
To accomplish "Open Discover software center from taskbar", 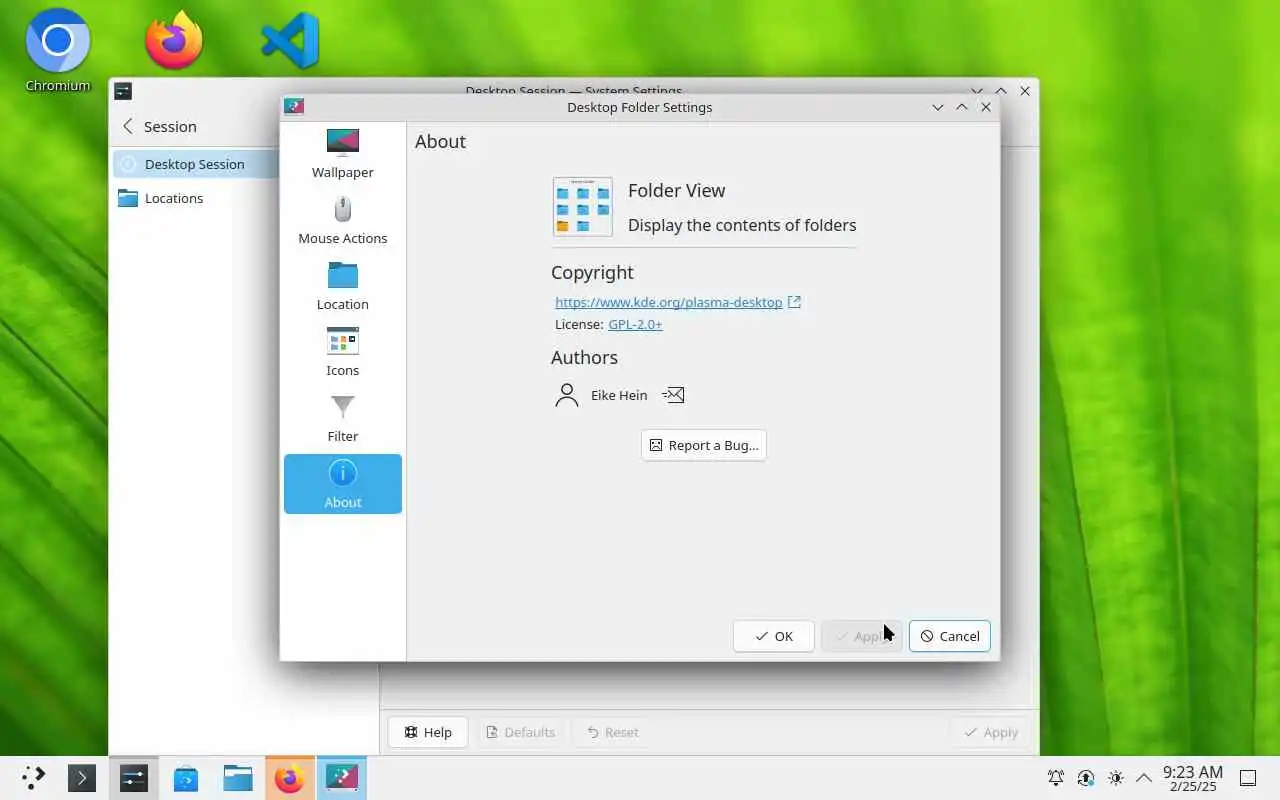I will [x=186, y=778].
